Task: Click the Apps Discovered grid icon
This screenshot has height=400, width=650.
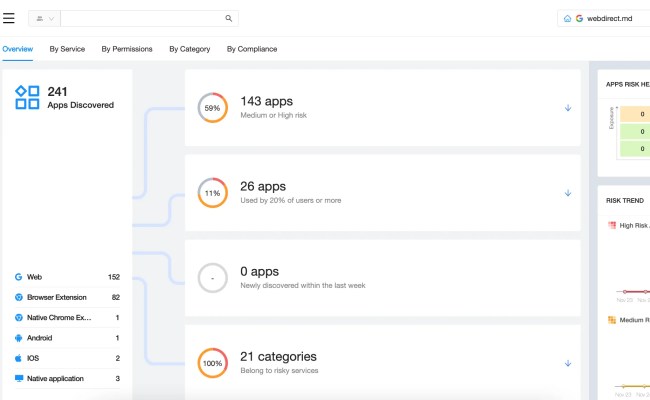Action: (x=27, y=97)
